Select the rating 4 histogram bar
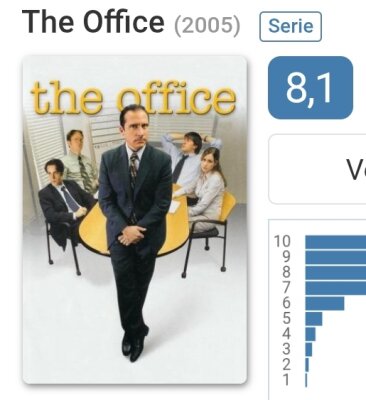Viewport: 366px width, 400px height. pos(310,334)
